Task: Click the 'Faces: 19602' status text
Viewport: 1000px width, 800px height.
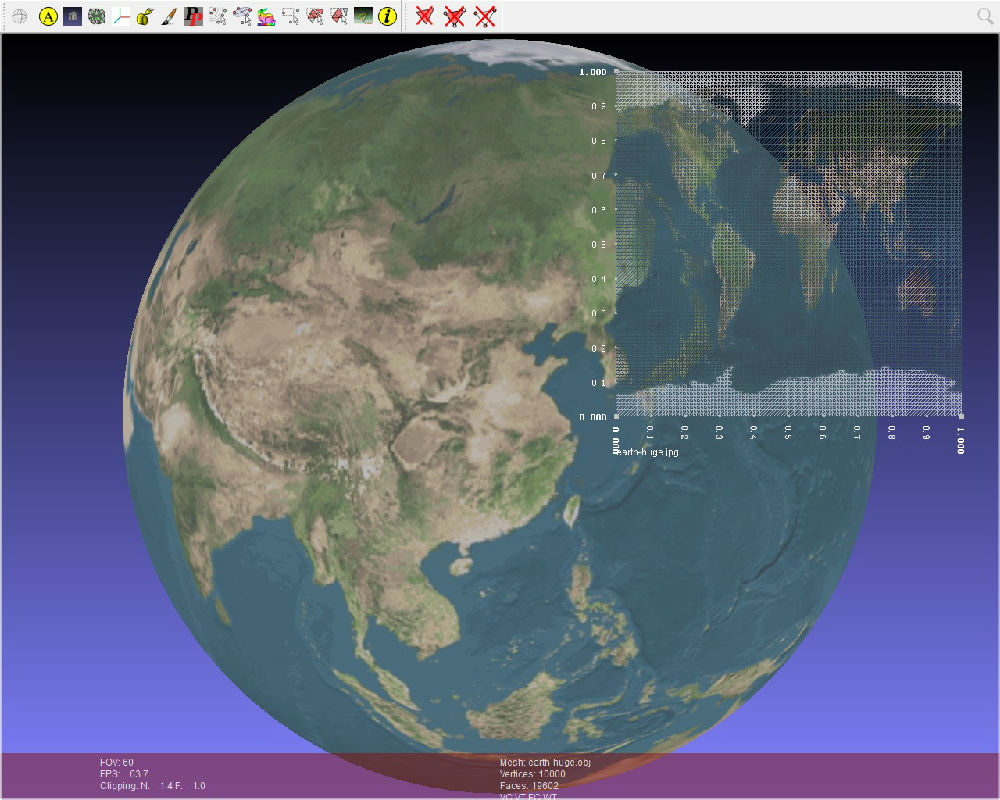Action: 529,785
